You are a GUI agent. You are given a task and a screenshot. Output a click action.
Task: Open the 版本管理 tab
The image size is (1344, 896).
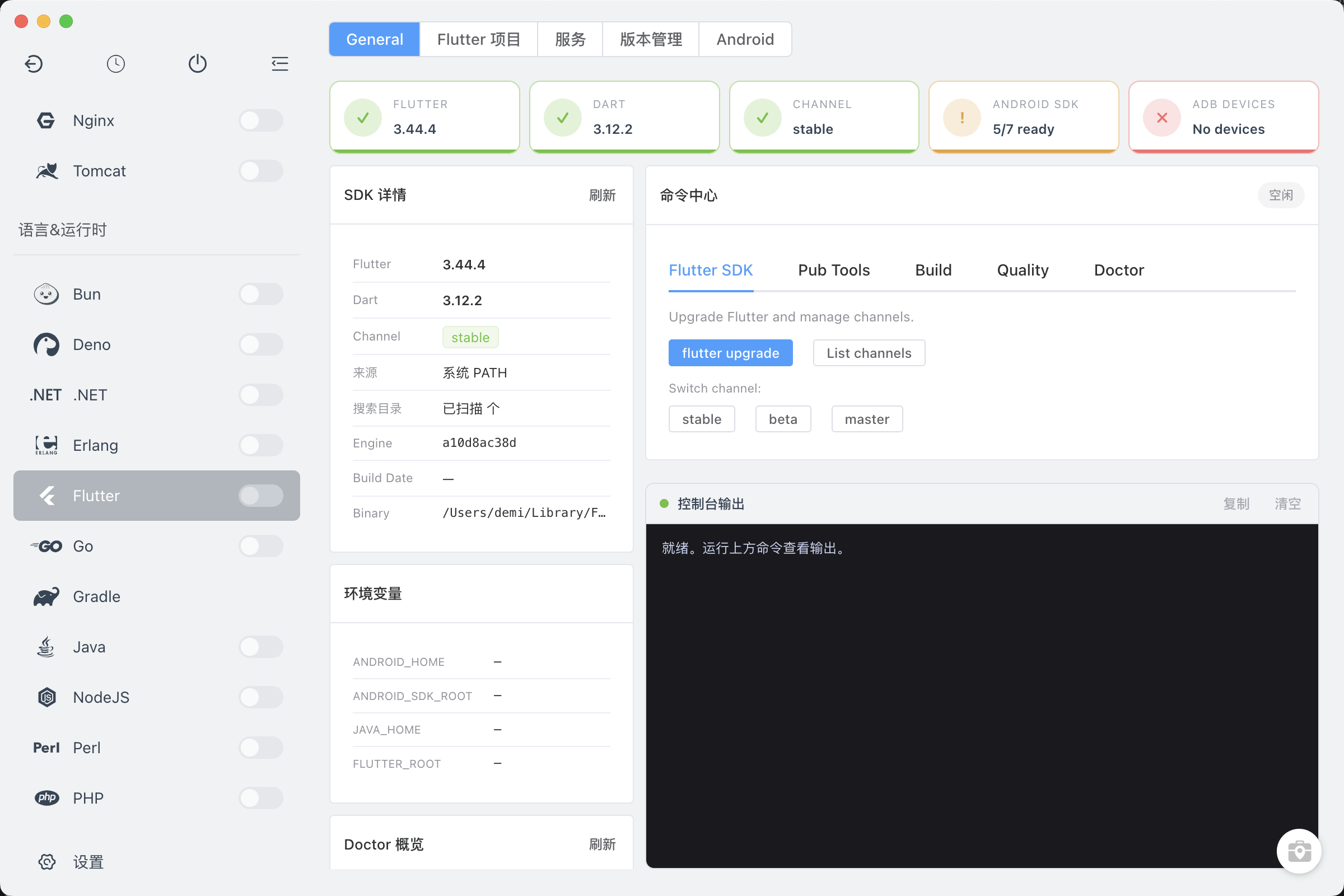pyautogui.click(x=651, y=39)
